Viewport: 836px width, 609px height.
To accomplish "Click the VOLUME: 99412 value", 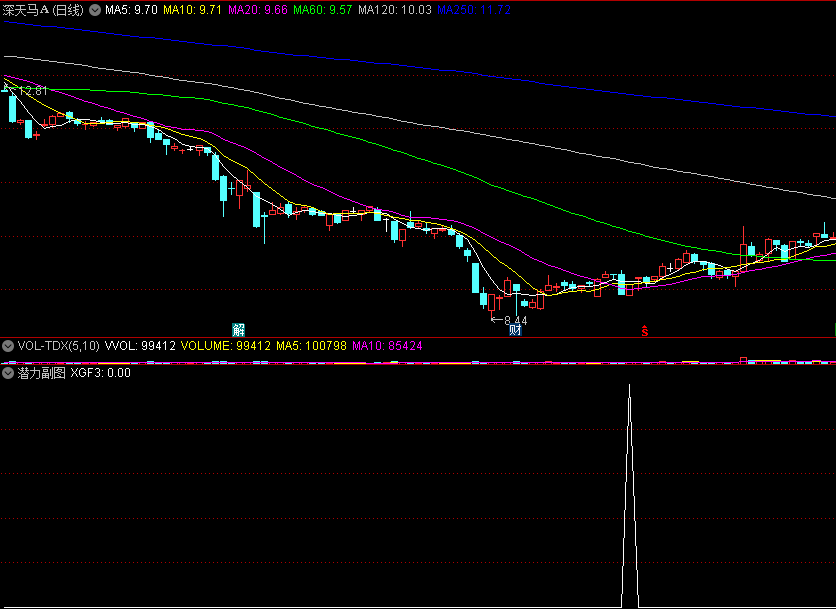I will click(x=226, y=346).
